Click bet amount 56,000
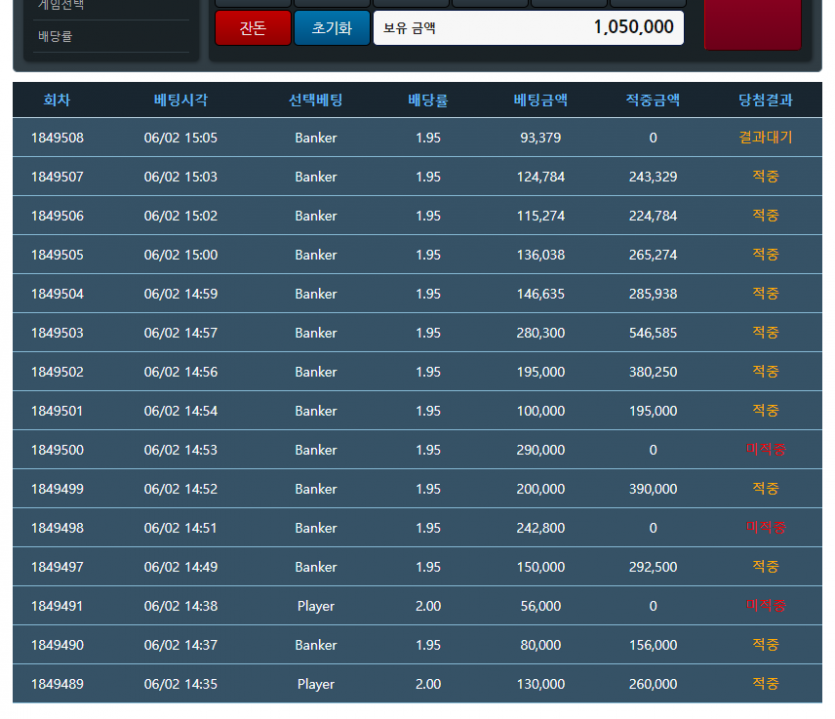The height and width of the screenshot is (719, 835). [541, 606]
